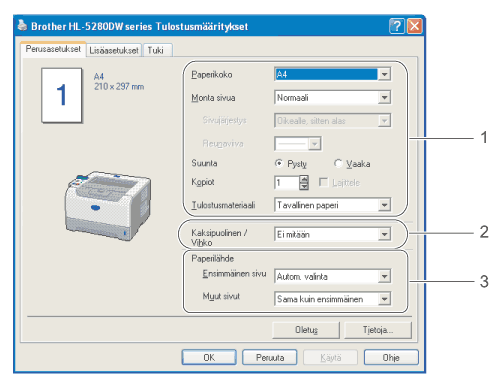Viewport: 495px width, 387px height.
Task: Switch to the Tuki tab
Action: click(x=157, y=50)
